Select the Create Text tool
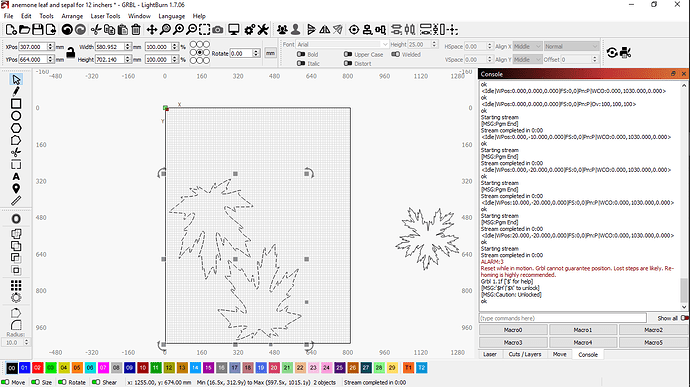The height and width of the screenshot is (387, 690). coord(16,177)
